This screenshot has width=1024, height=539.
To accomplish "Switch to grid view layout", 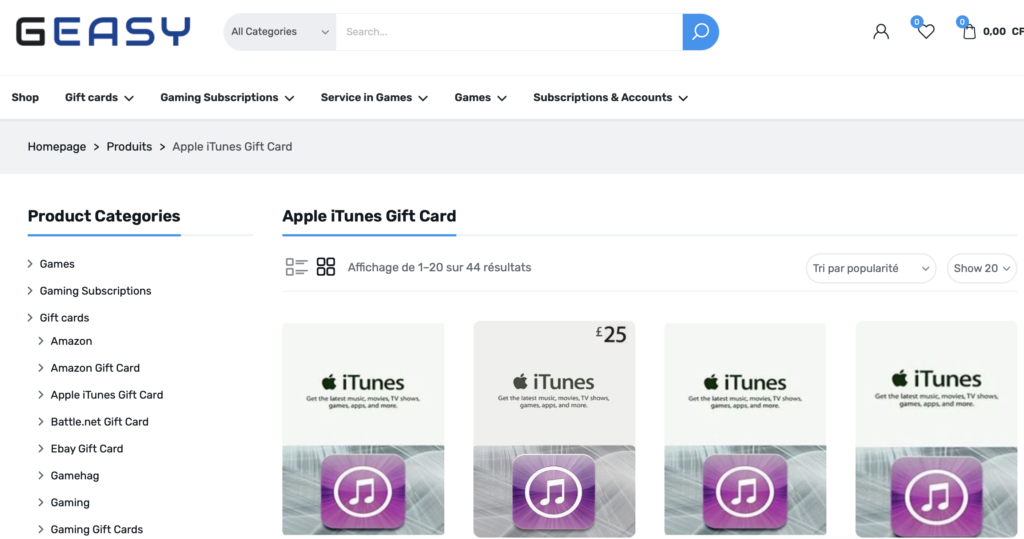I will click(326, 267).
